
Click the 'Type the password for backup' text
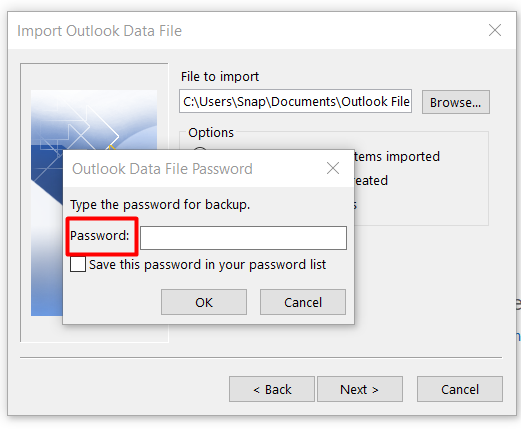click(x=160, y=205)
